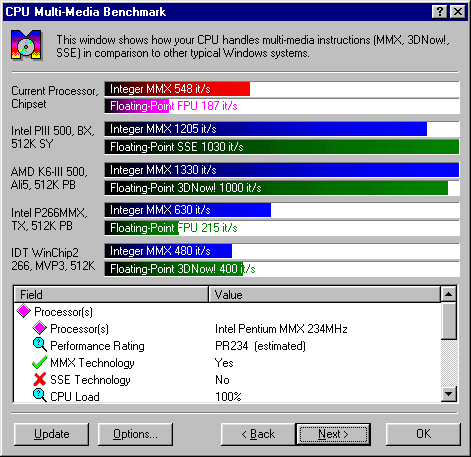The image size is (471, 457).
Task: Open the Options... dialog
Action: (x=135, y=434)
